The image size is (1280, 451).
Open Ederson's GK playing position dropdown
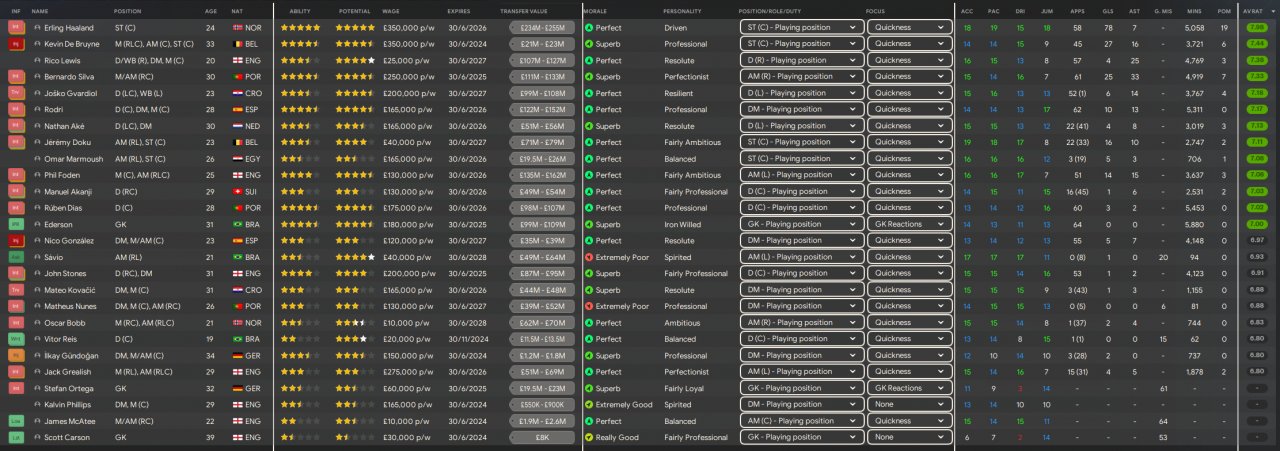pyautogui.click(x=801, y=225)
